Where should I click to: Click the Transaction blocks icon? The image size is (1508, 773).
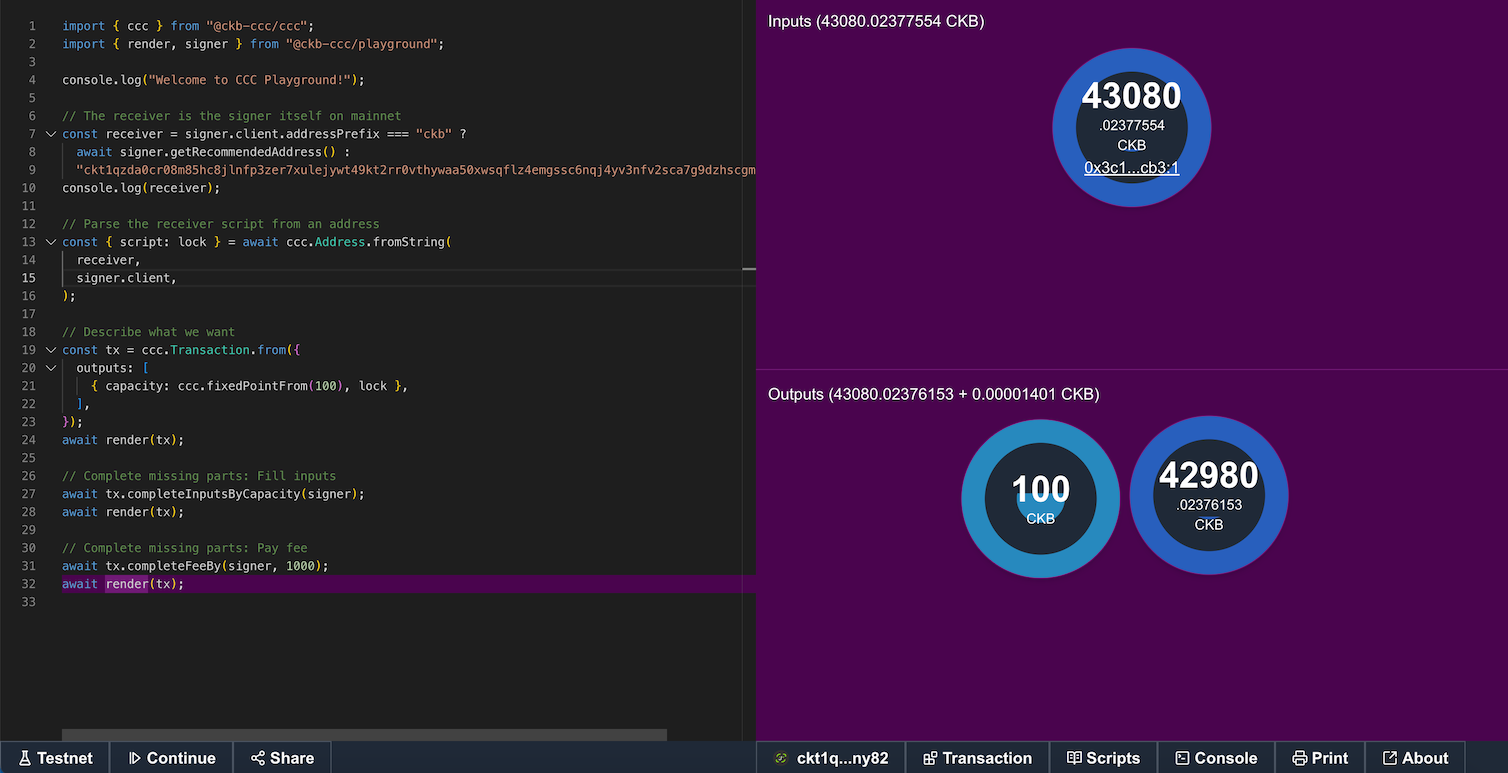930,758
